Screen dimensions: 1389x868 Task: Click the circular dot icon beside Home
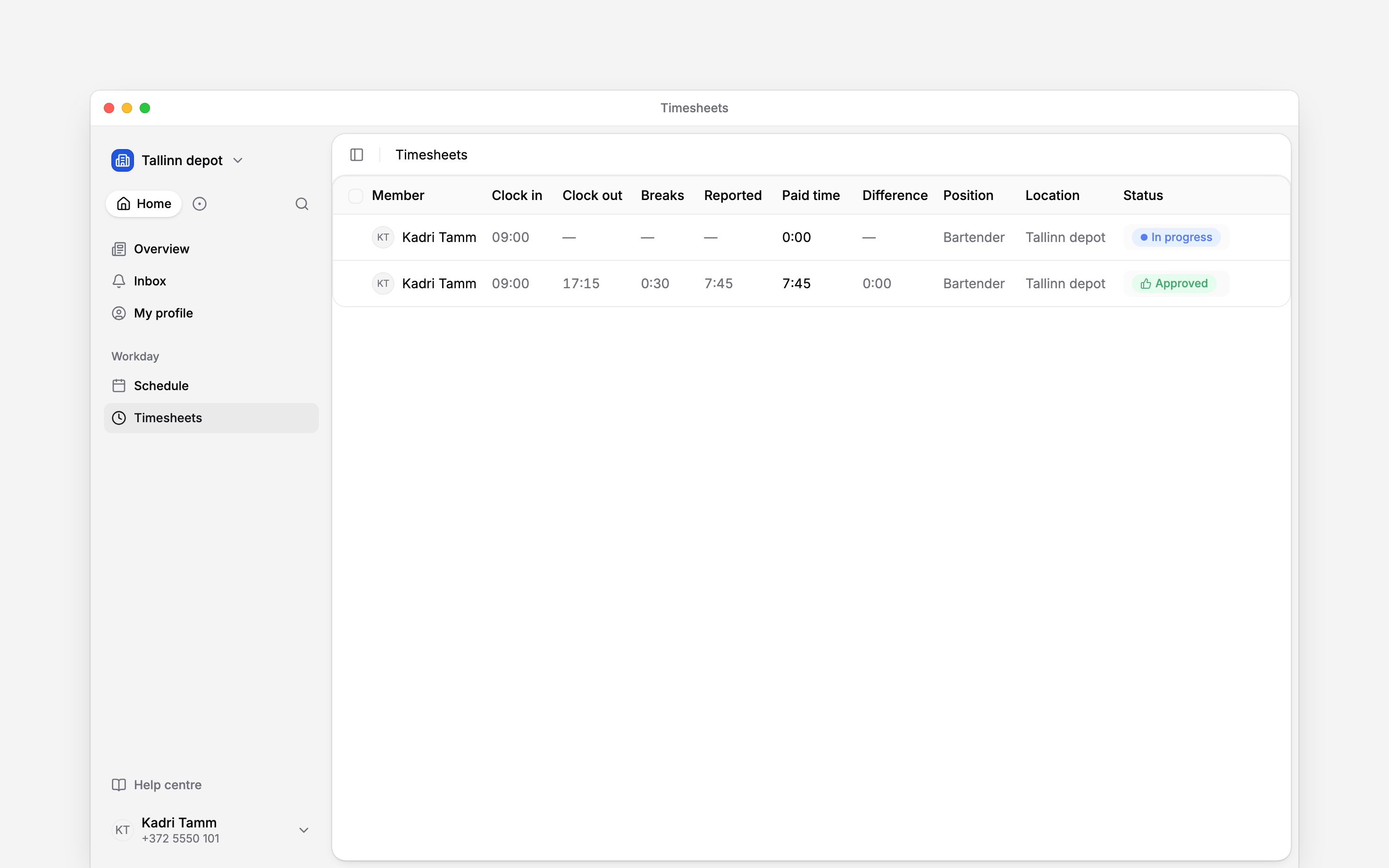coord(199,204)
